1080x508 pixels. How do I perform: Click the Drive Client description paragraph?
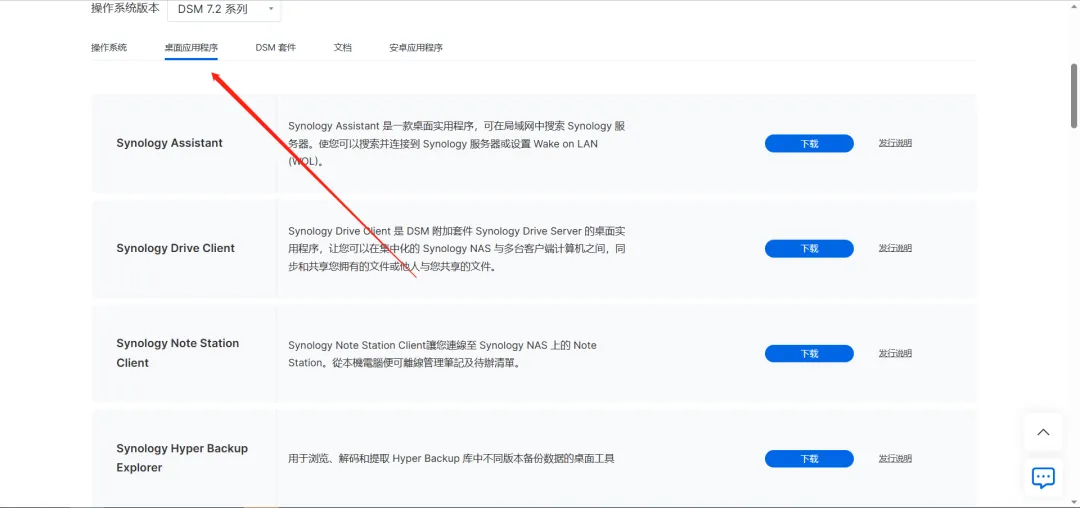pyautogui.click(x=457, y=248)
